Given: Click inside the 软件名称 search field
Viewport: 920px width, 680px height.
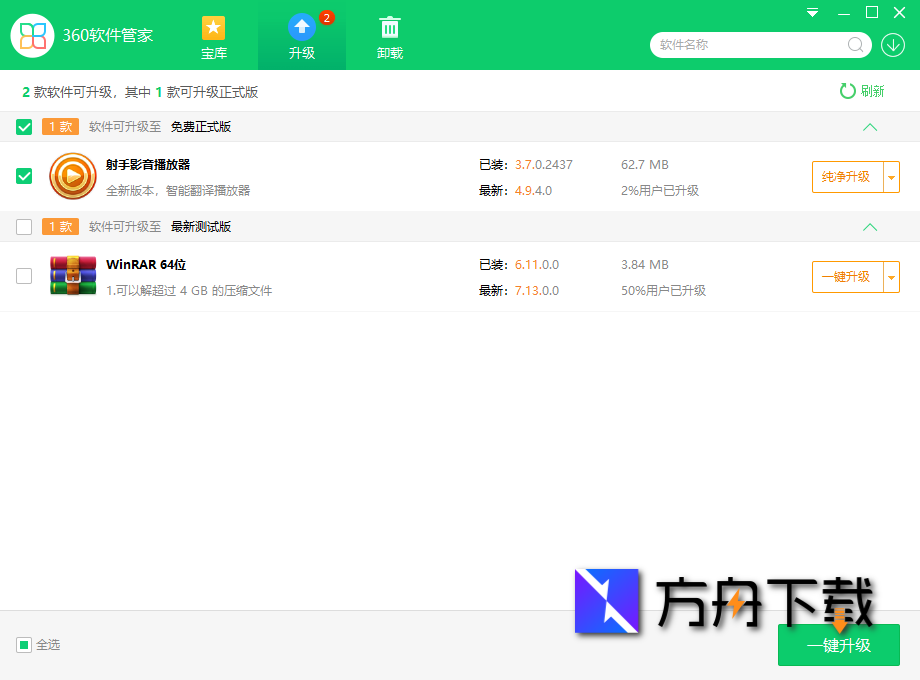Looking at the screenshot, I should pyautogui.click(x=750, y=45).
